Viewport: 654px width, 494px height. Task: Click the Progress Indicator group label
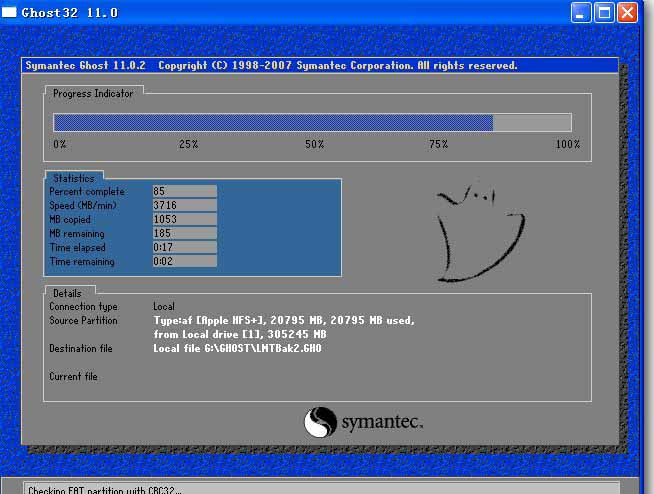[x=93, y=93]
